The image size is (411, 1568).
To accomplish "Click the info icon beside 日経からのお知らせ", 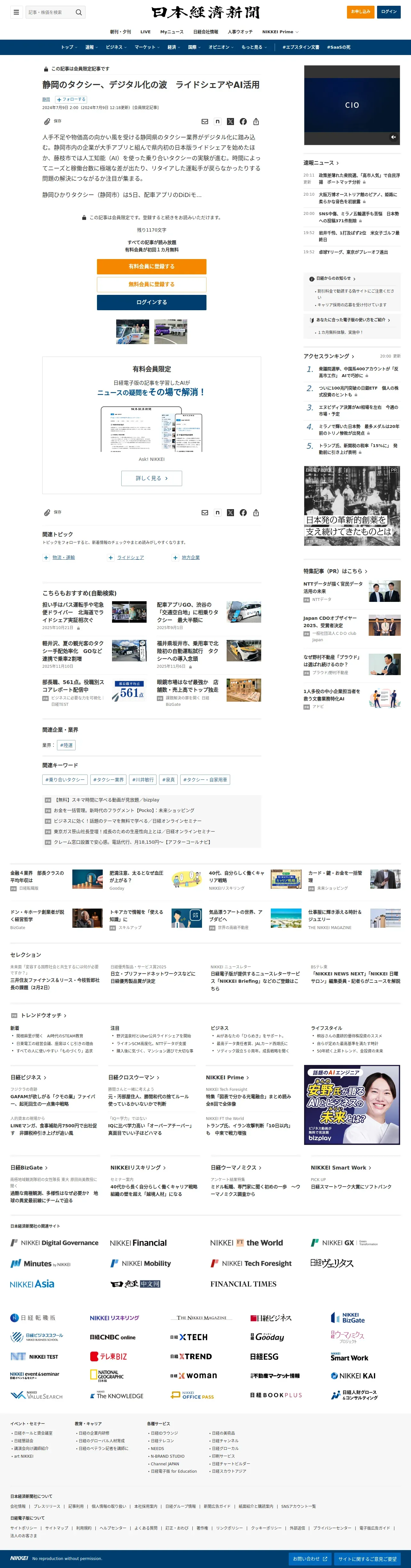I will [x=312, y=279].
